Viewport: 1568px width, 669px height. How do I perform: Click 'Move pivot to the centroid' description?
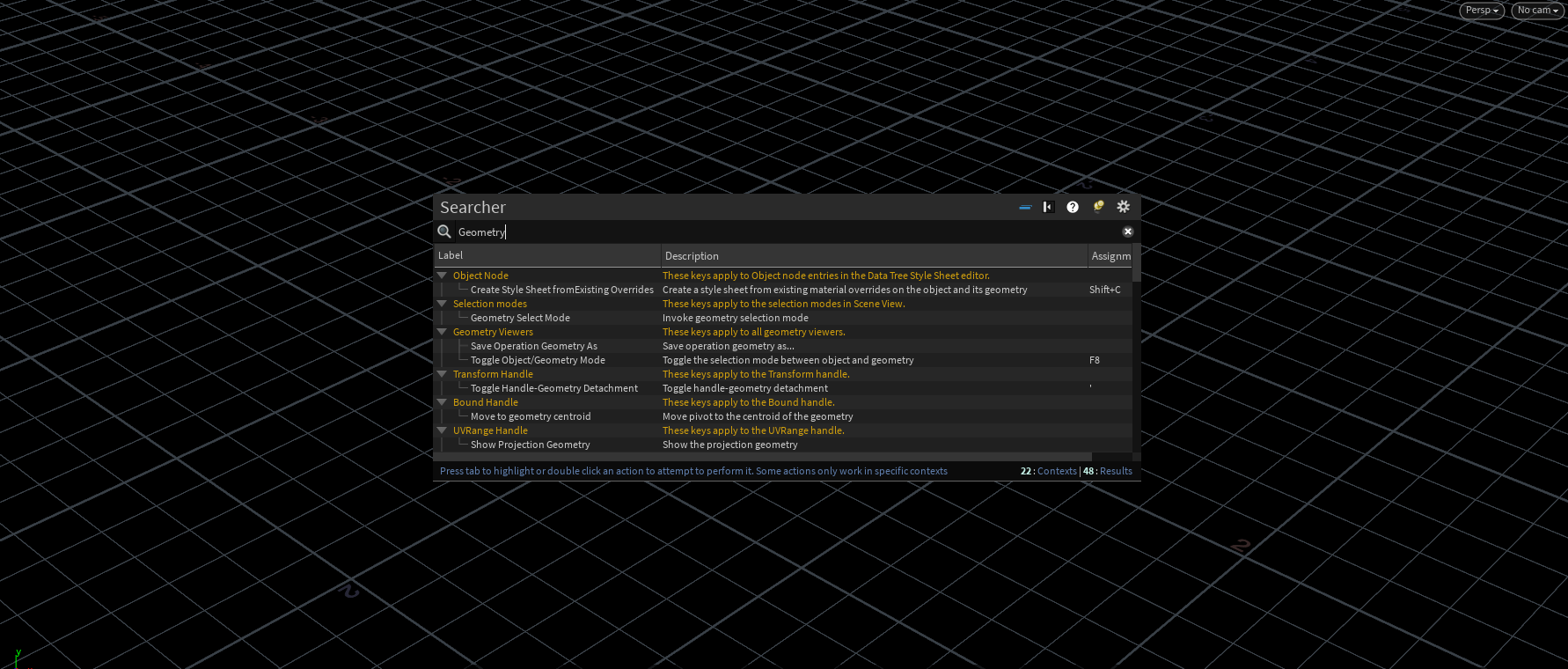point(758,416)
